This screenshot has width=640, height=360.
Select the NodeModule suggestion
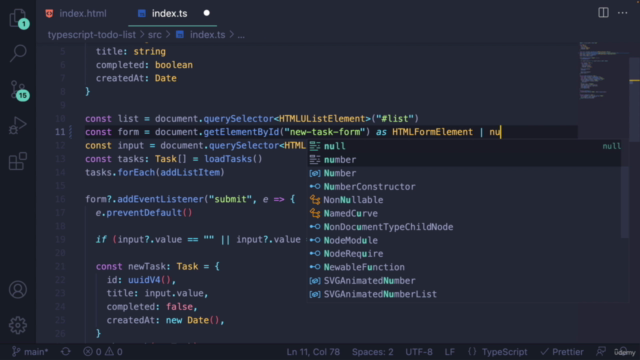[464, 240]
